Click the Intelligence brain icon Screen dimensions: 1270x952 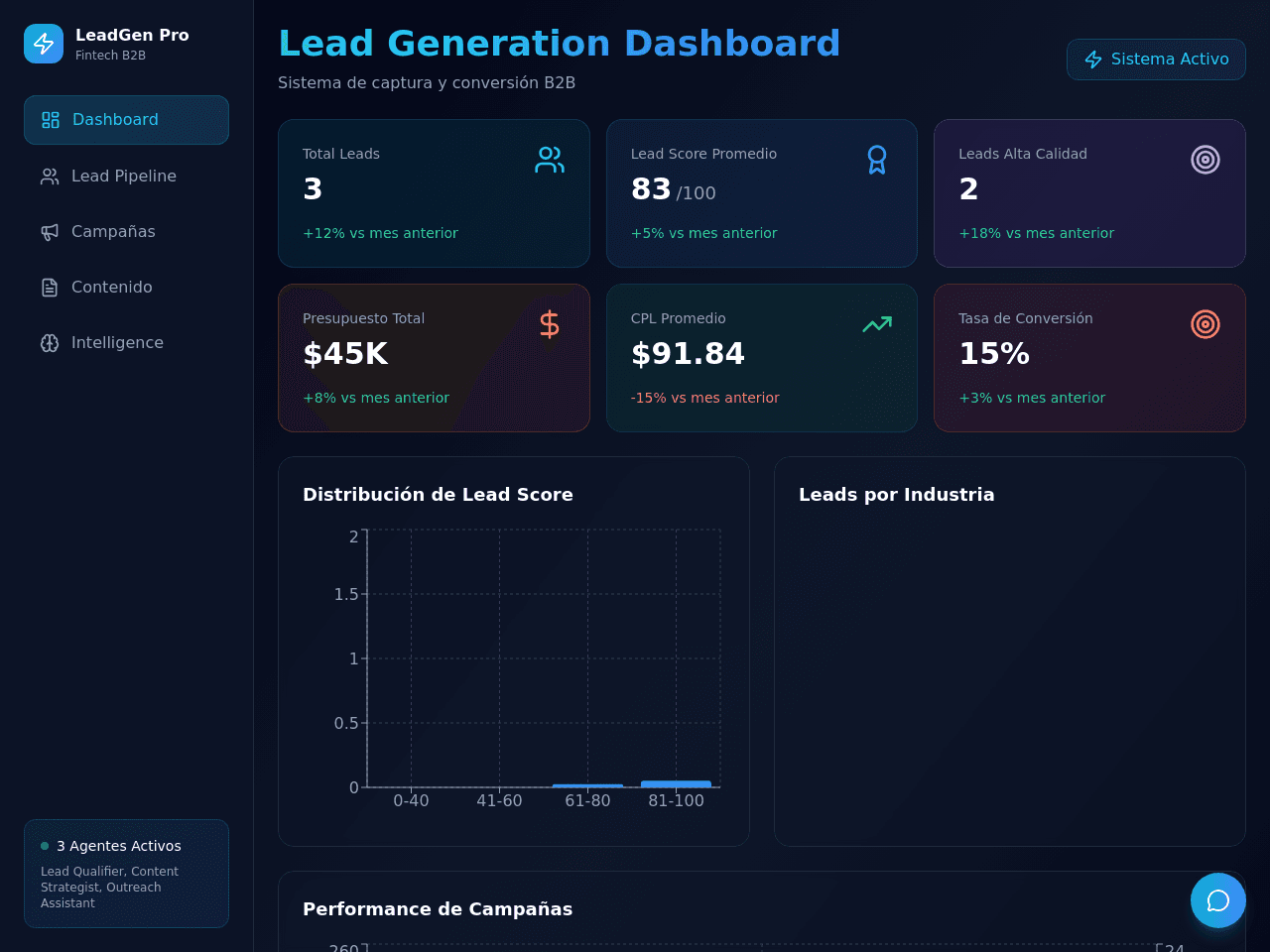(50, 343)
